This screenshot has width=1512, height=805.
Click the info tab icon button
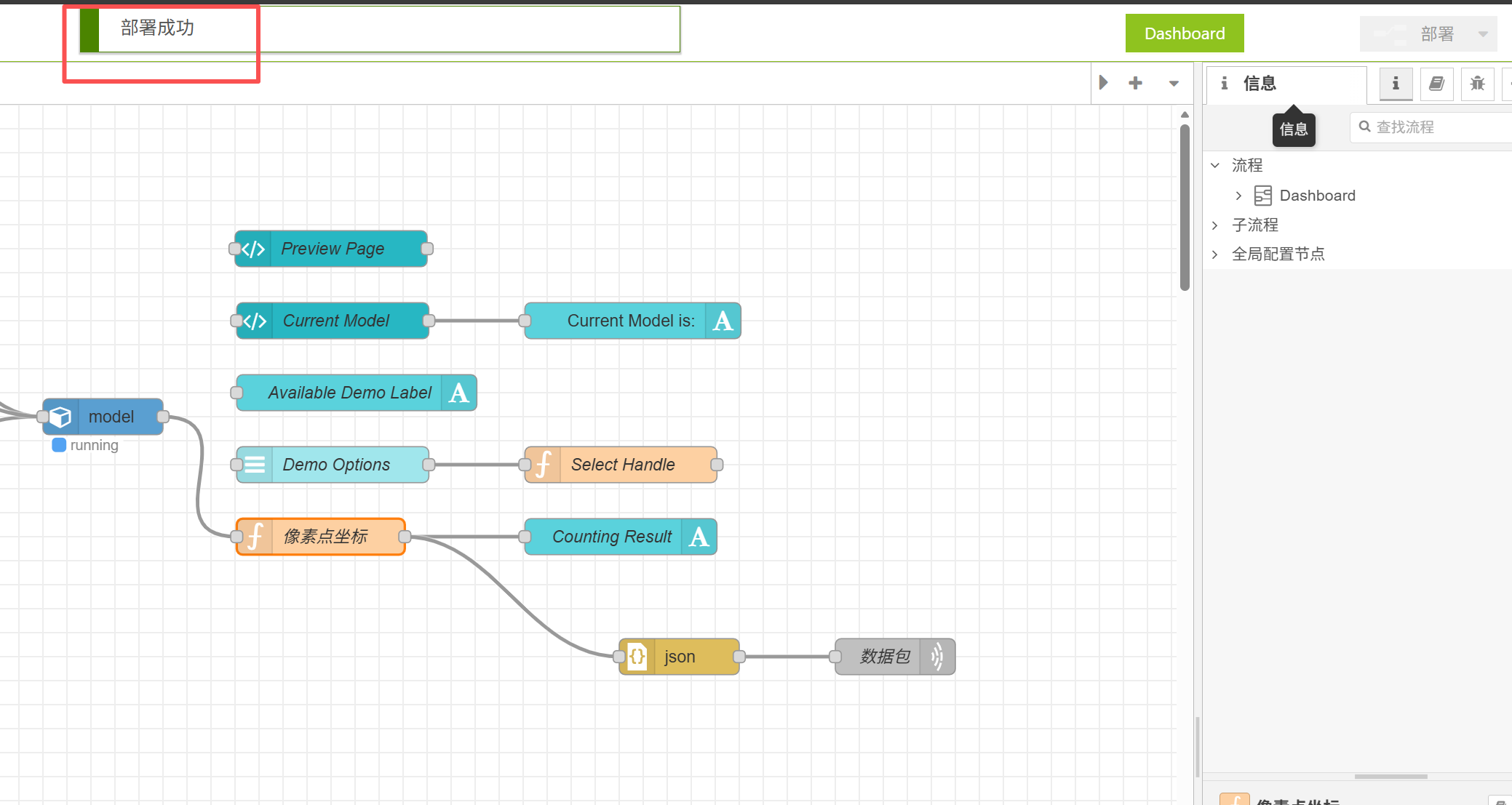coord(1395,84)
